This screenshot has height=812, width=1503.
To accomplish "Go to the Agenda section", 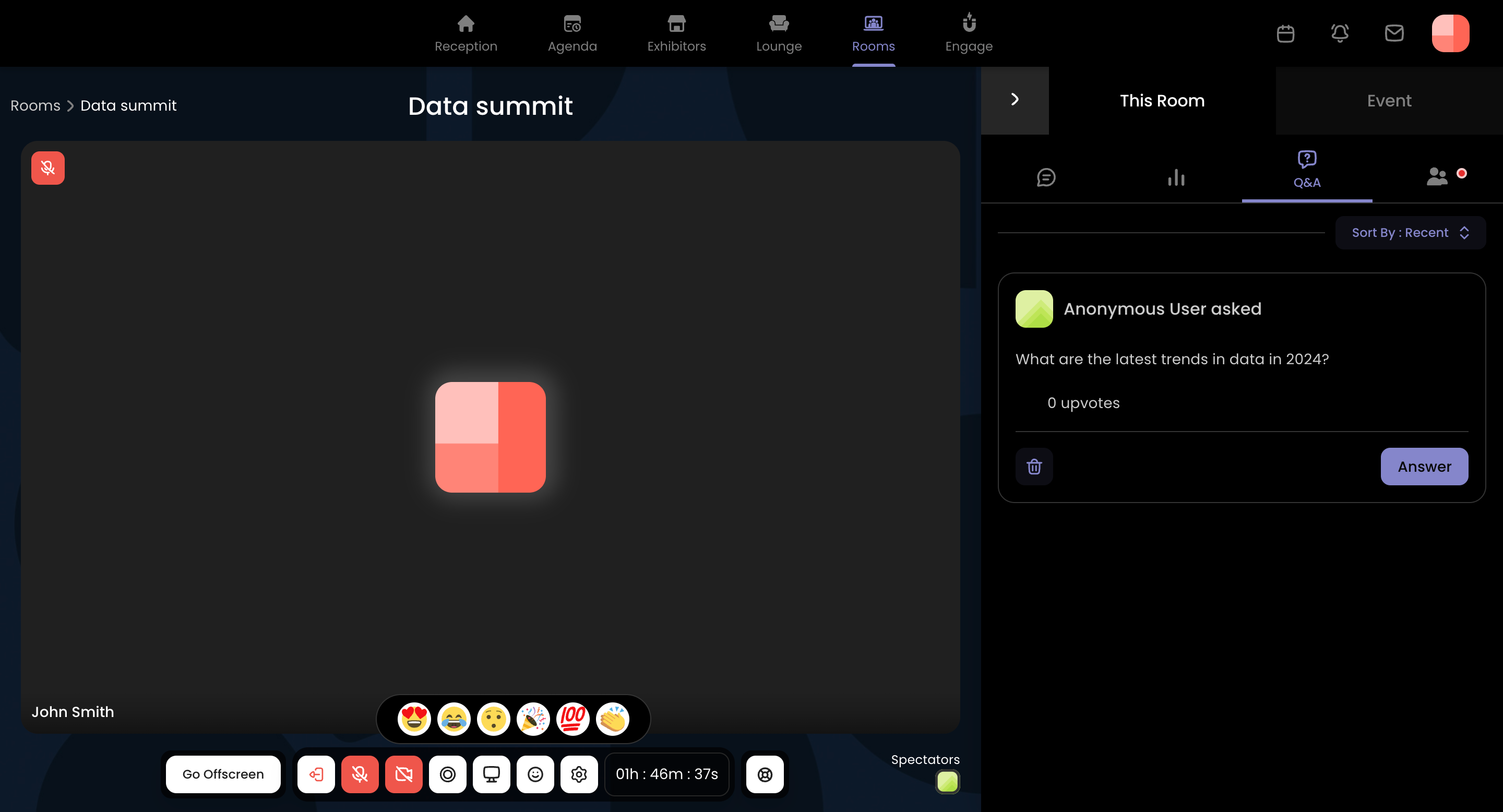I will 572,33.
